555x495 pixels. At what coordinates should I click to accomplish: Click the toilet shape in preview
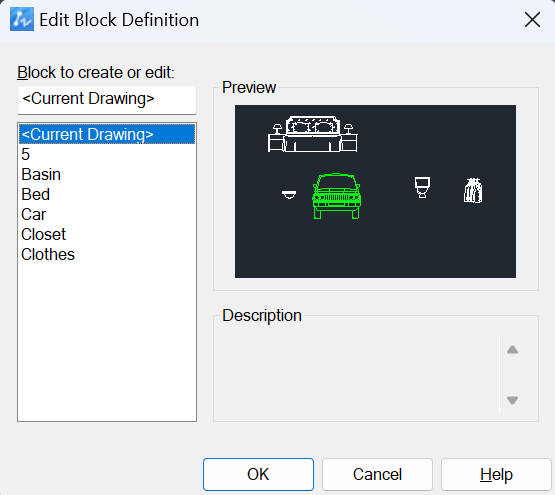(422, 187)
